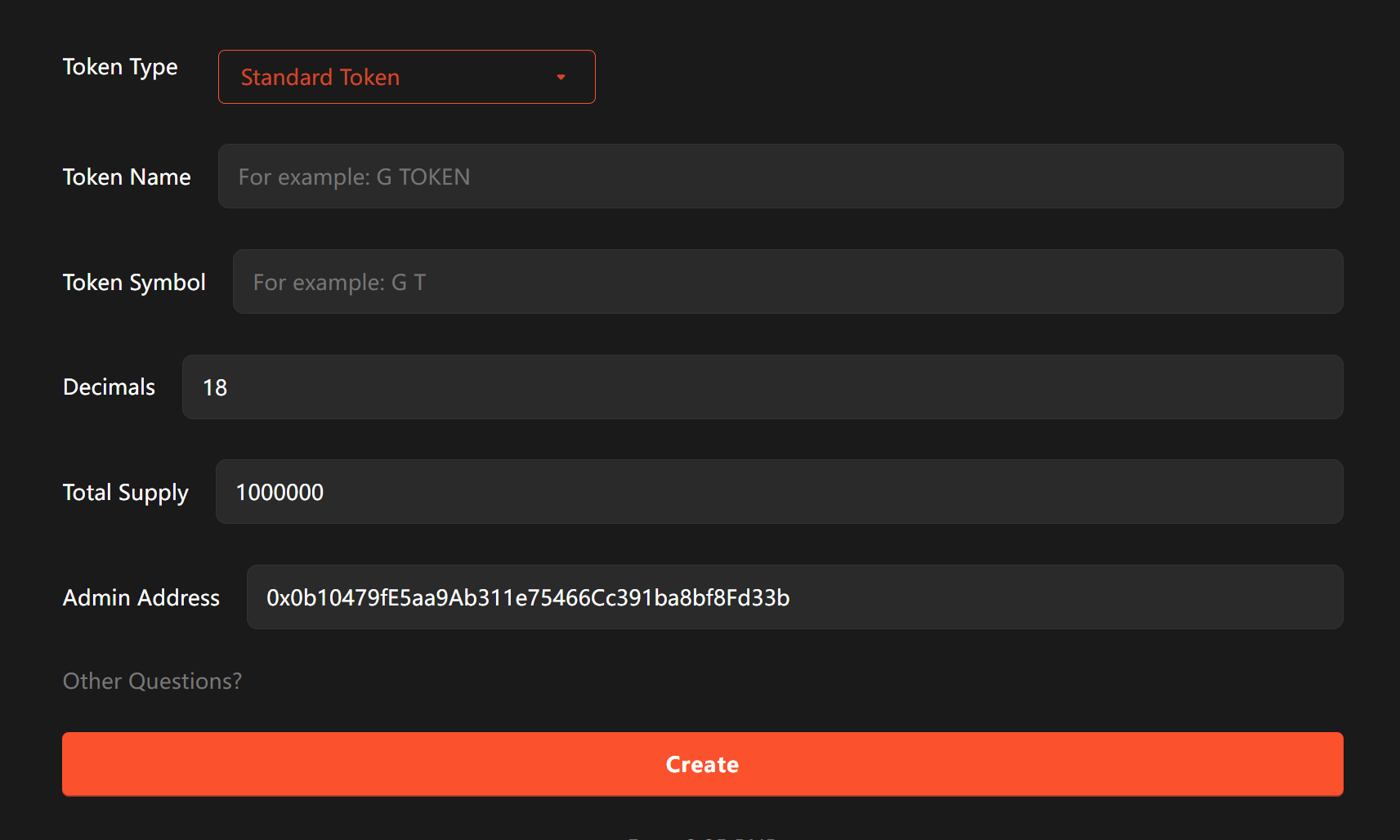Click the chevron arrow beside Standard Token
This screenshot has width=1400, height=840.
tap(561, 76)
